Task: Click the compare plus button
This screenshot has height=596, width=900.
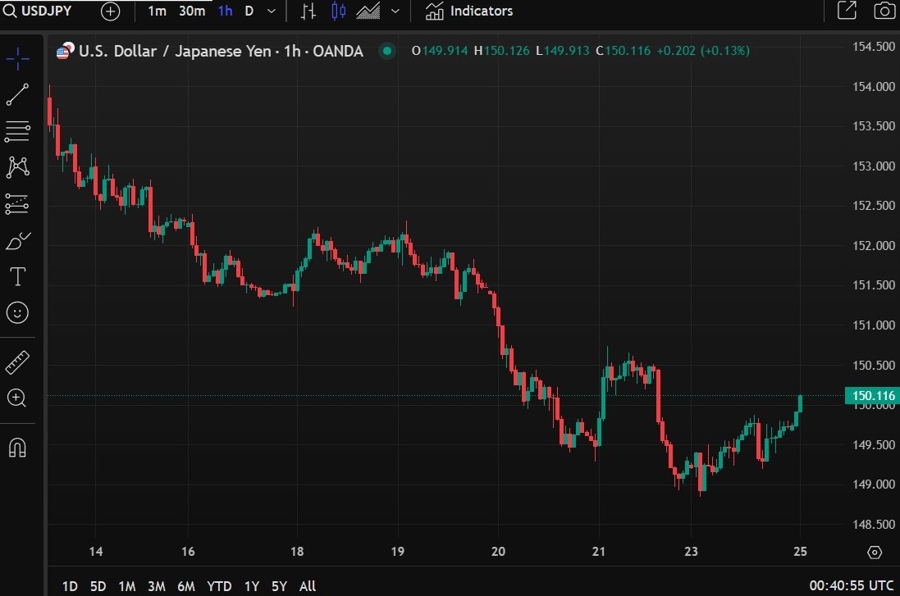Action: [x=110, y=11]
